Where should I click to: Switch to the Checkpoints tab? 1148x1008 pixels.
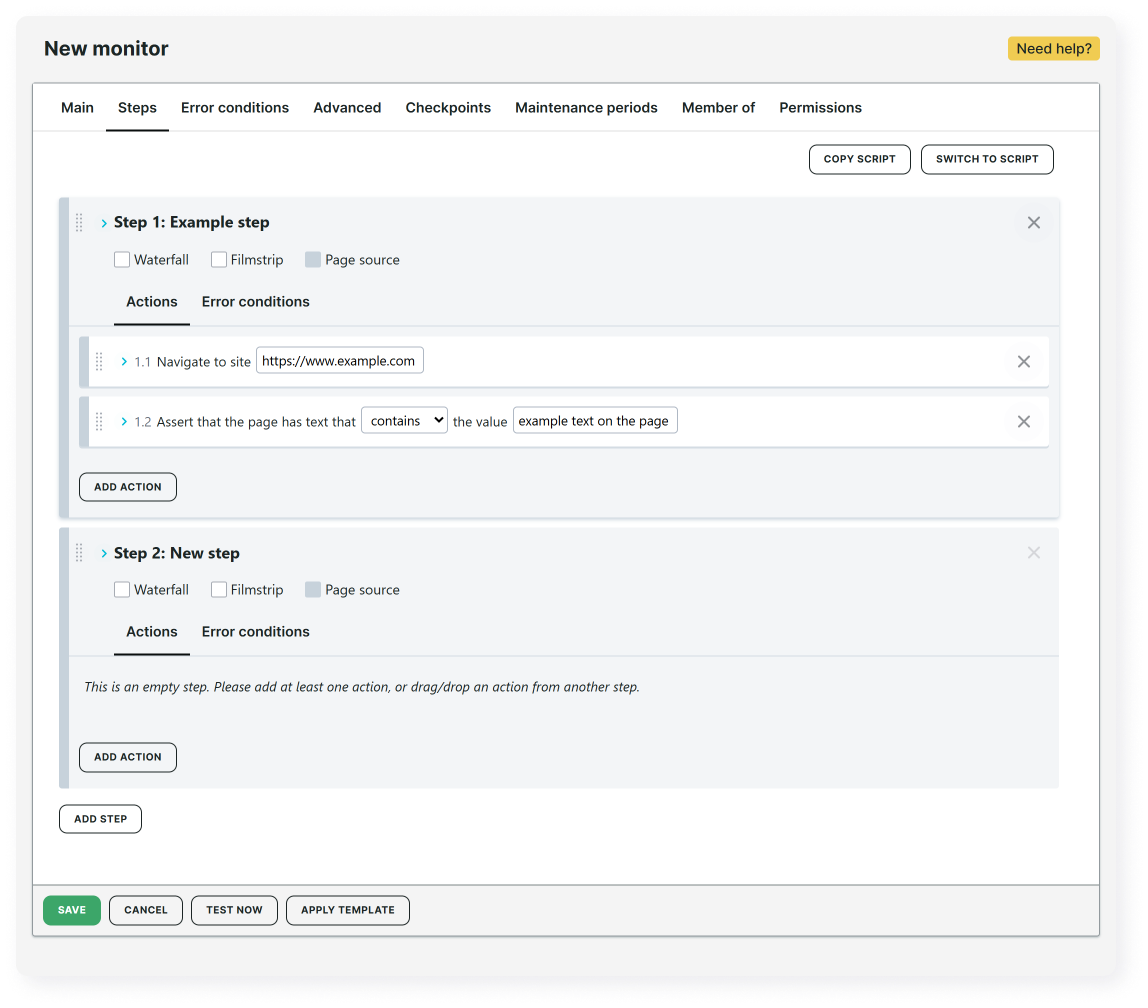tap(448, 108)
